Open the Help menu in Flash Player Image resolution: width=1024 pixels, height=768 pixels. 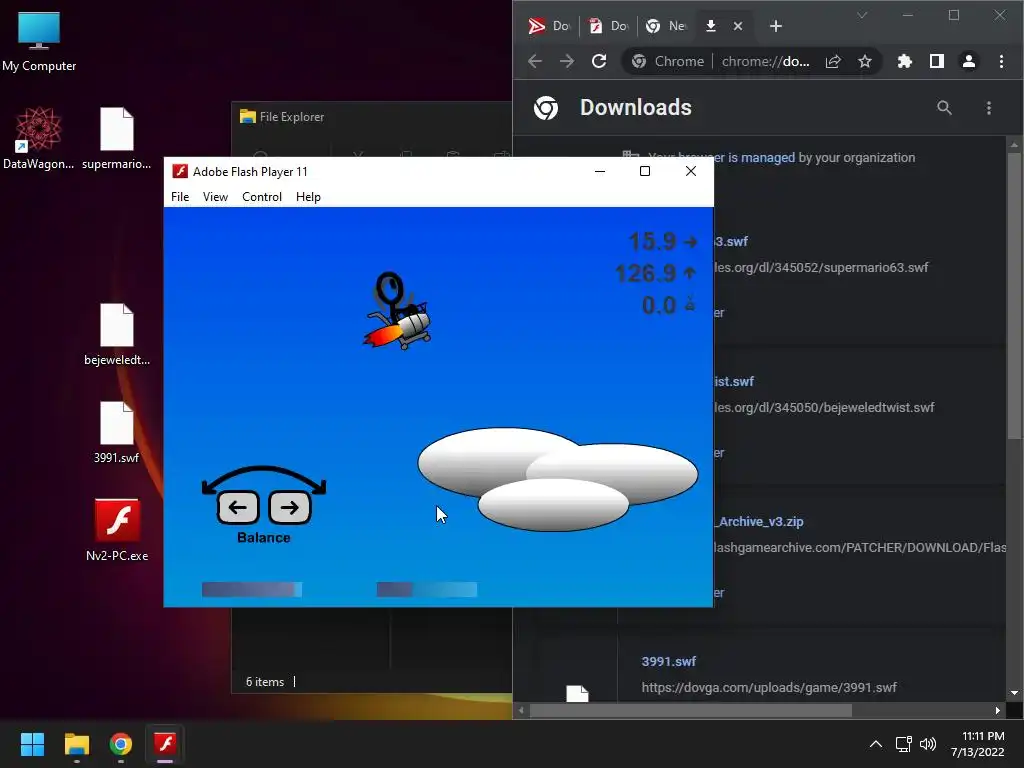click(x=308, y=197)
